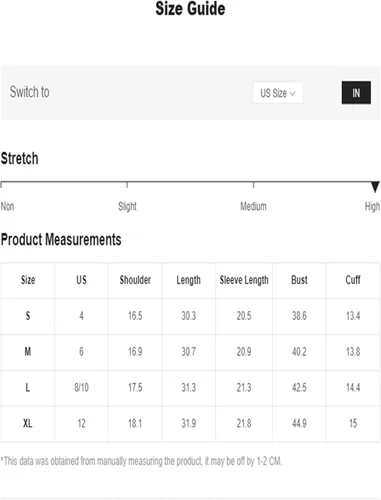Click the Switch to label
The width and height of the screenshot is (381, 500).
(30, 92)
